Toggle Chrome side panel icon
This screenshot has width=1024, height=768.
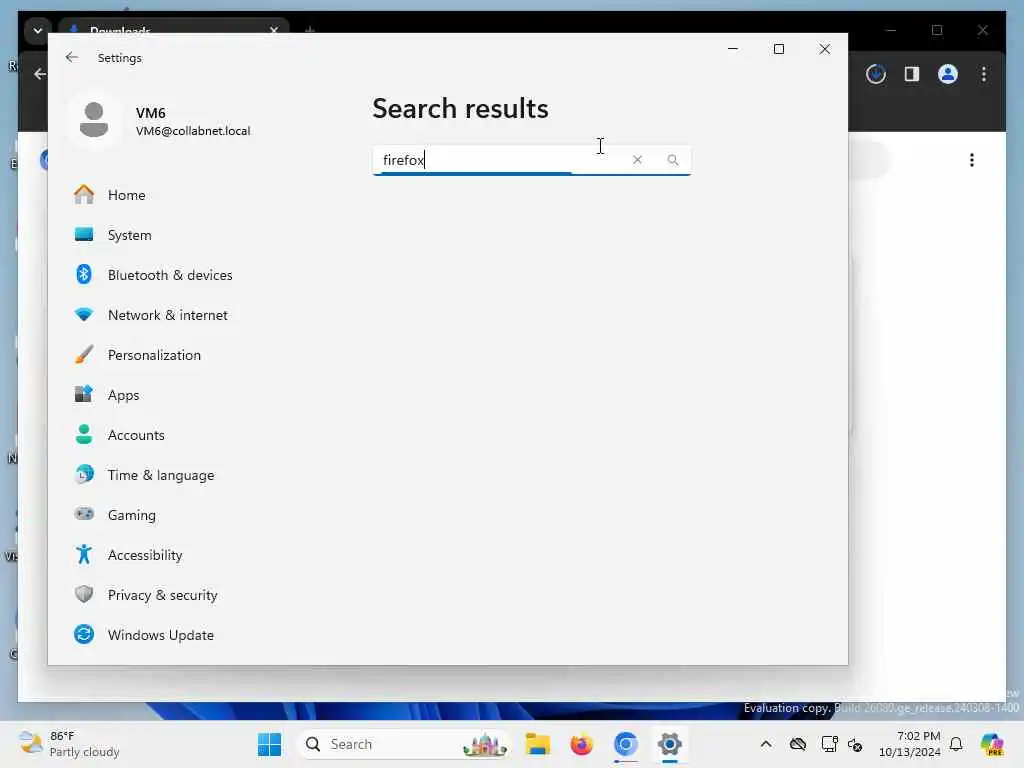912,74
